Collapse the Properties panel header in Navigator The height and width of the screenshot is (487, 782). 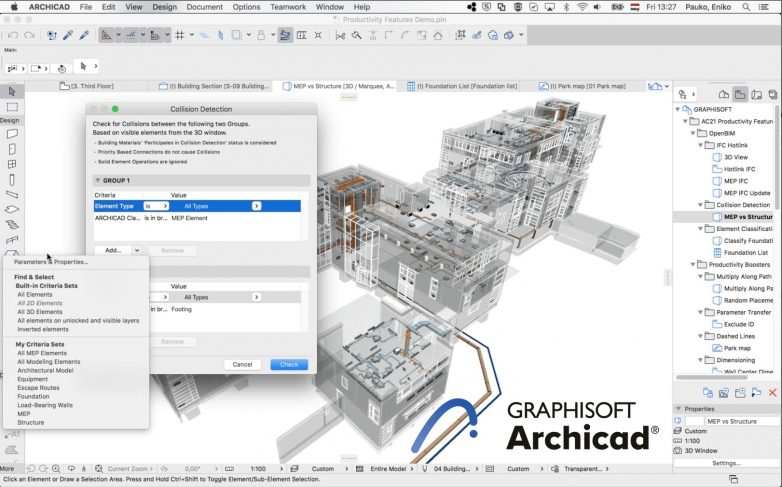click(x=679, y=409)
